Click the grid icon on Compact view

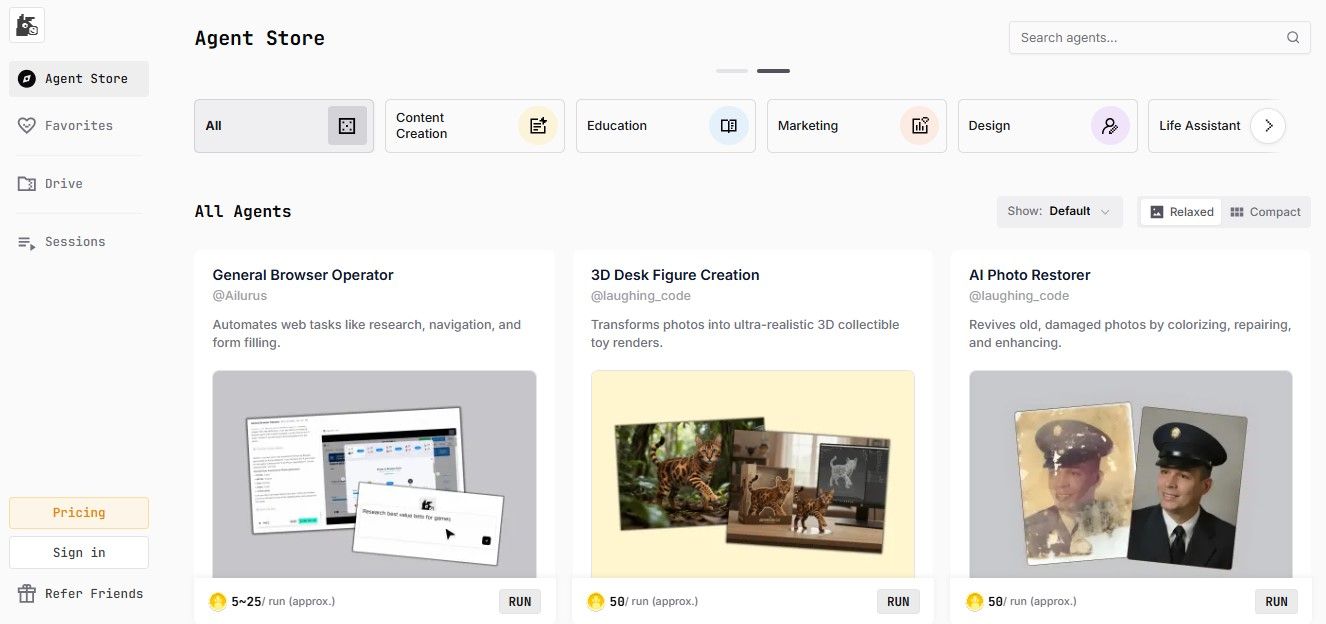(x=1237, y=212)
